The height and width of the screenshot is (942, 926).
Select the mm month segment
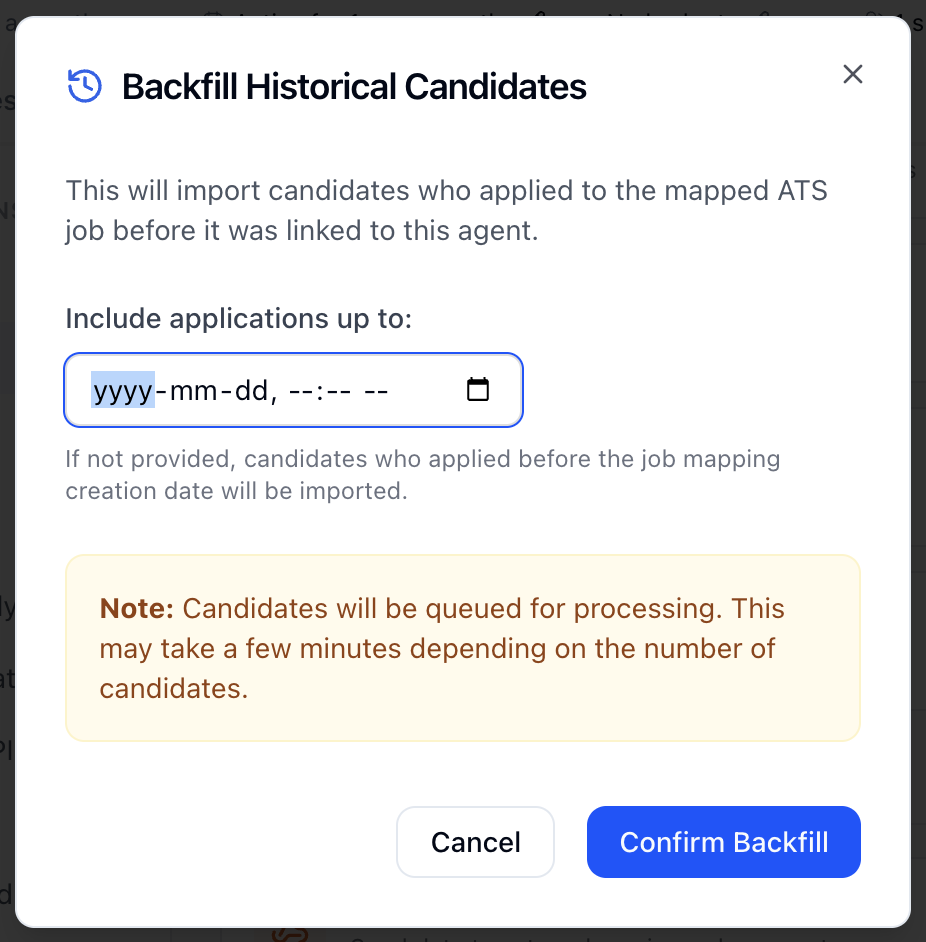click(191, 390)
